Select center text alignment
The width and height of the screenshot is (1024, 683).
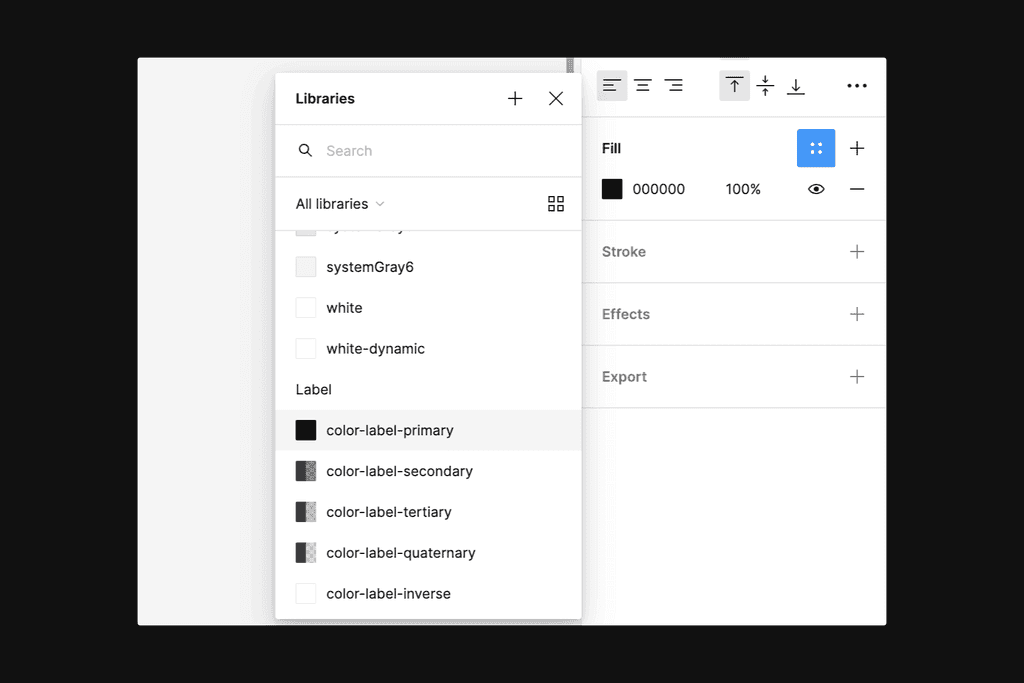(x=643, y=85)
